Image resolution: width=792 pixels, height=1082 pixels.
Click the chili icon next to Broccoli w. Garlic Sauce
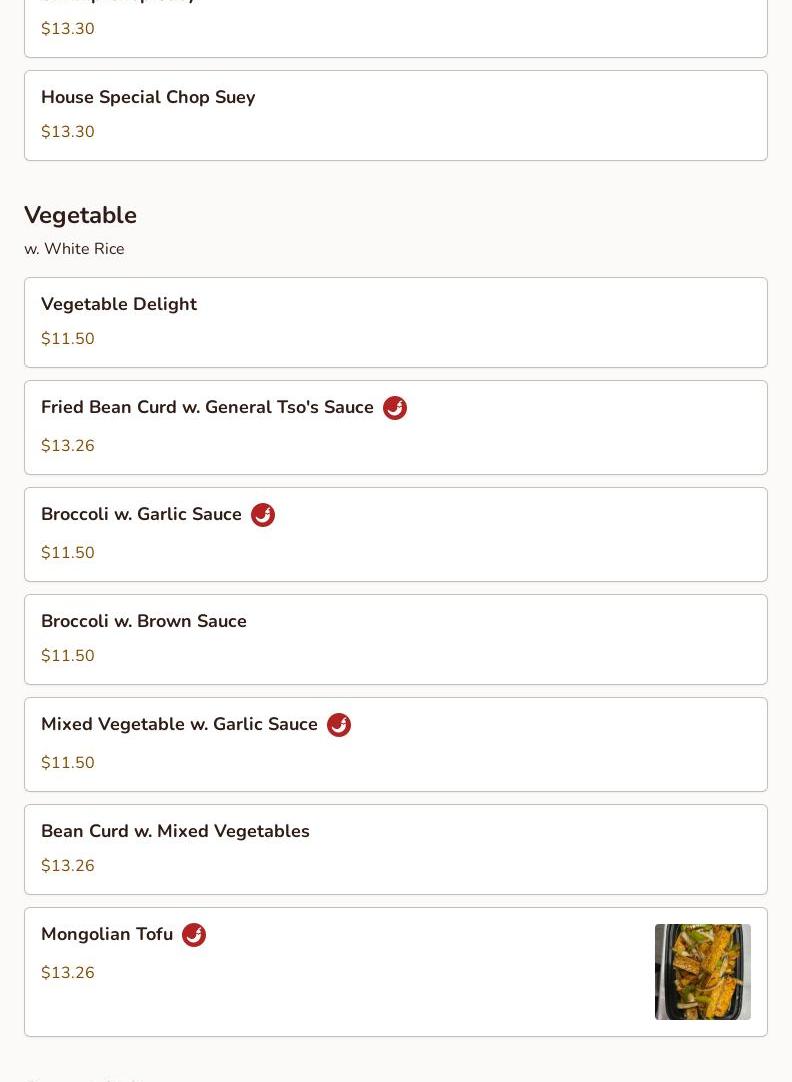tap(263, 515)
